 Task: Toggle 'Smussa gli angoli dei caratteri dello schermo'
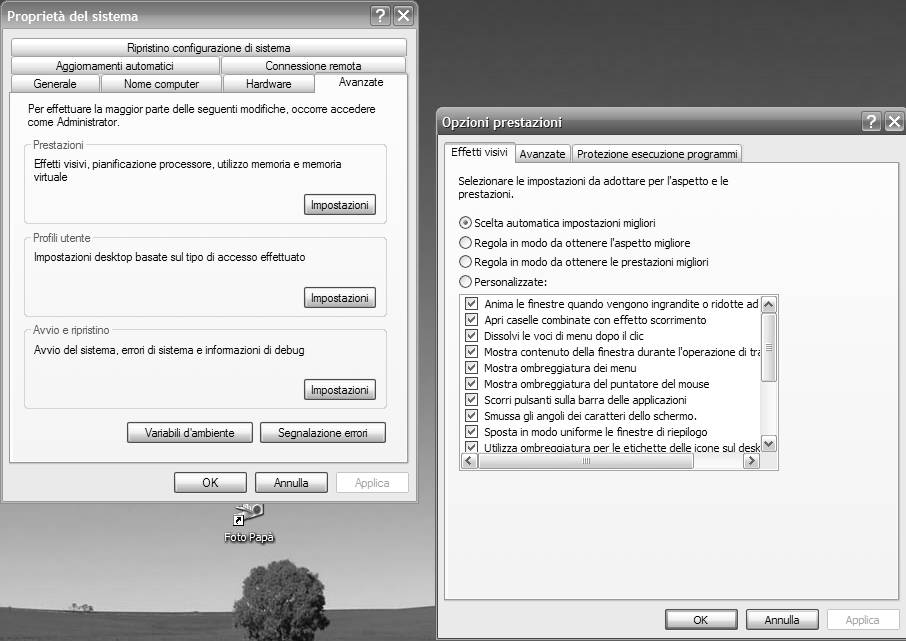[x=472, y=416]
